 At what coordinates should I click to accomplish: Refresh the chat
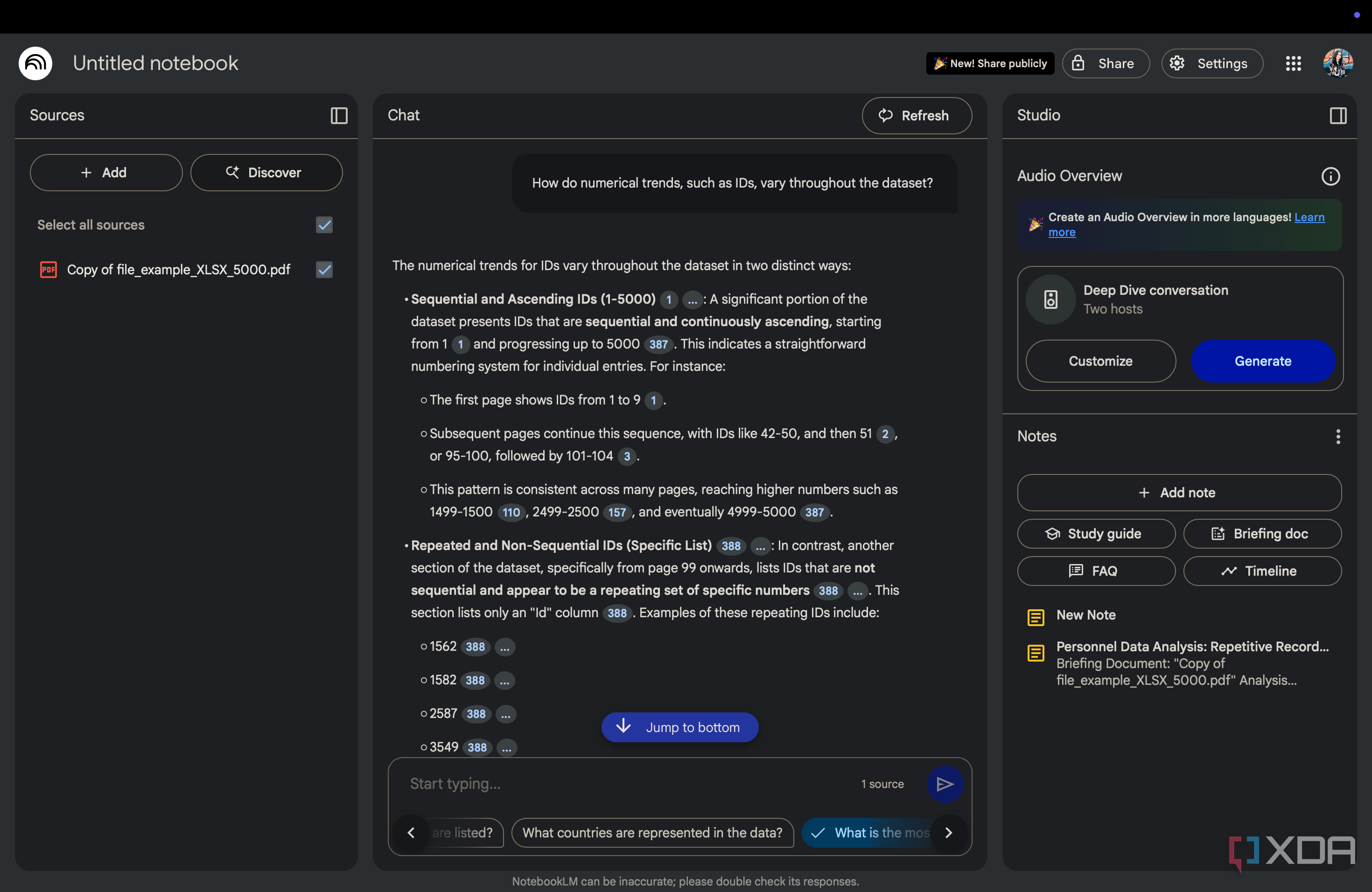click(917, 116)
